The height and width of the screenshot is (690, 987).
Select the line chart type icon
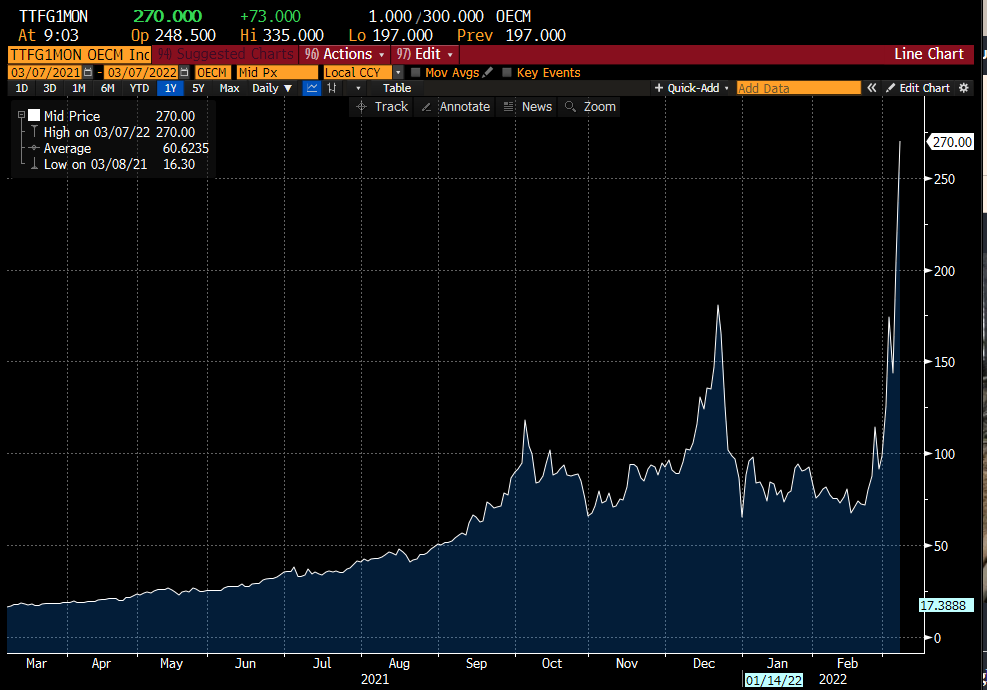point(312,88)
